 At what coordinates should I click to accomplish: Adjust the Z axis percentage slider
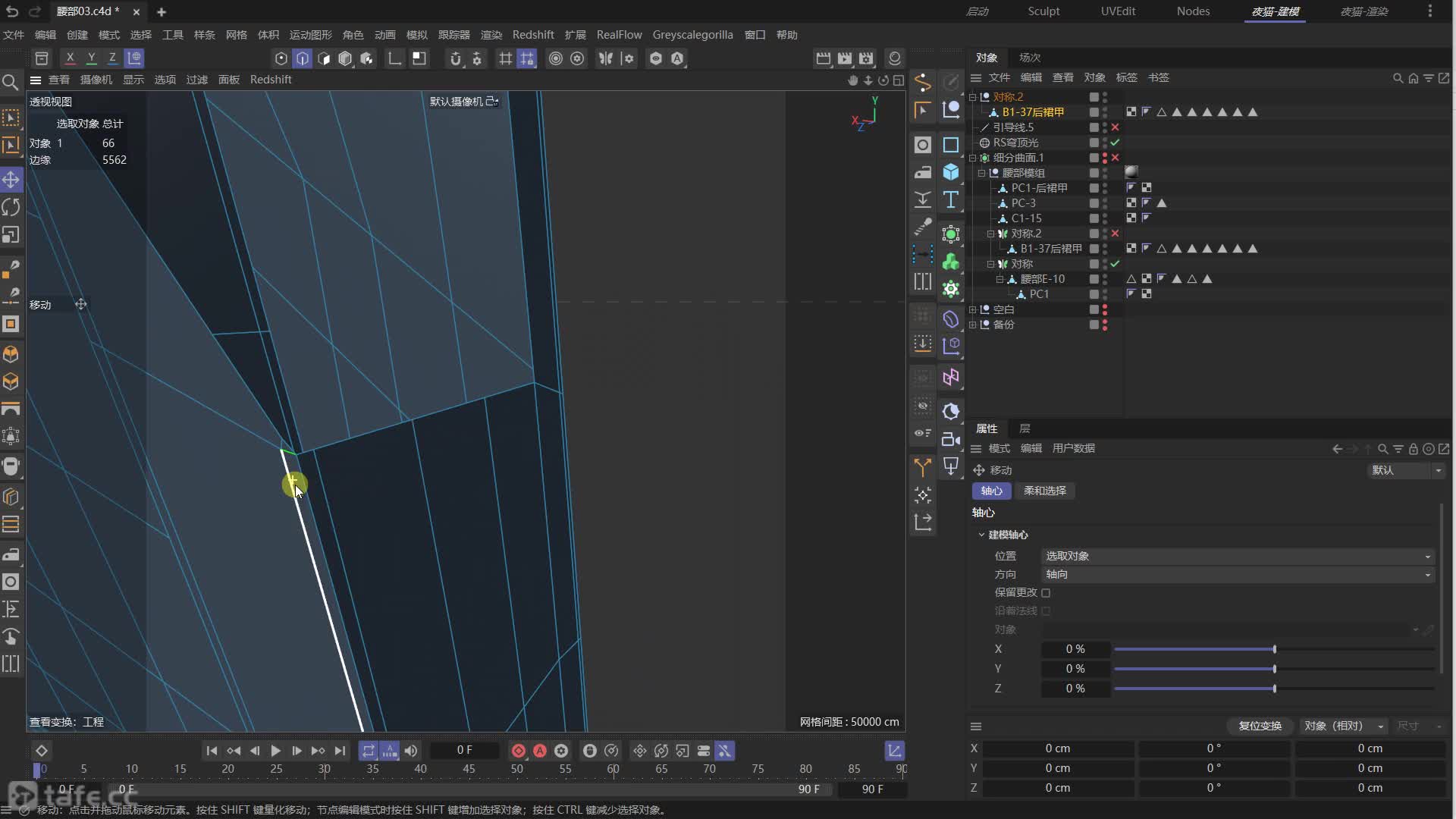point(1274,689)
